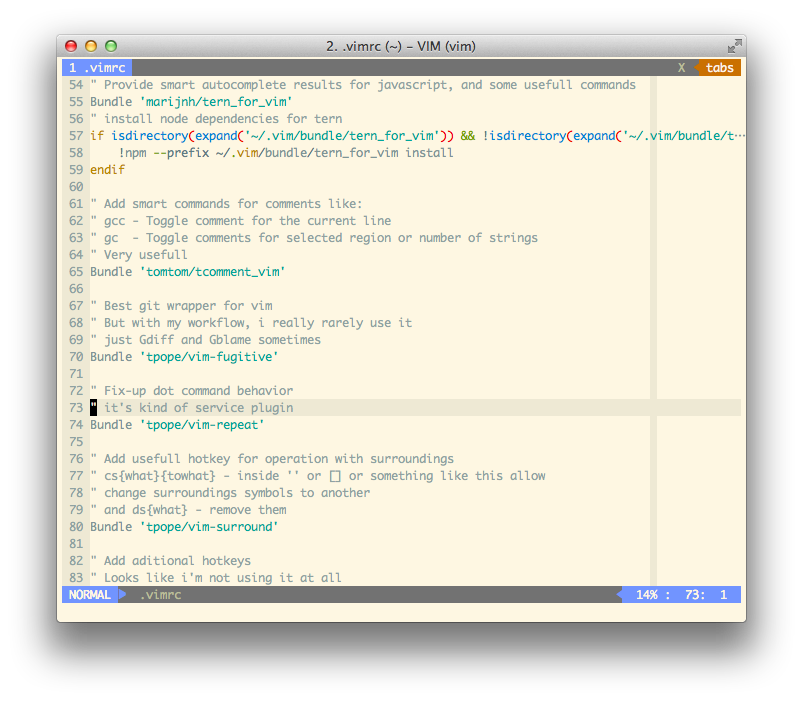Click the 'tpope/vim-surround' string
The image size is (803, 701).
[x=209, y=527]
